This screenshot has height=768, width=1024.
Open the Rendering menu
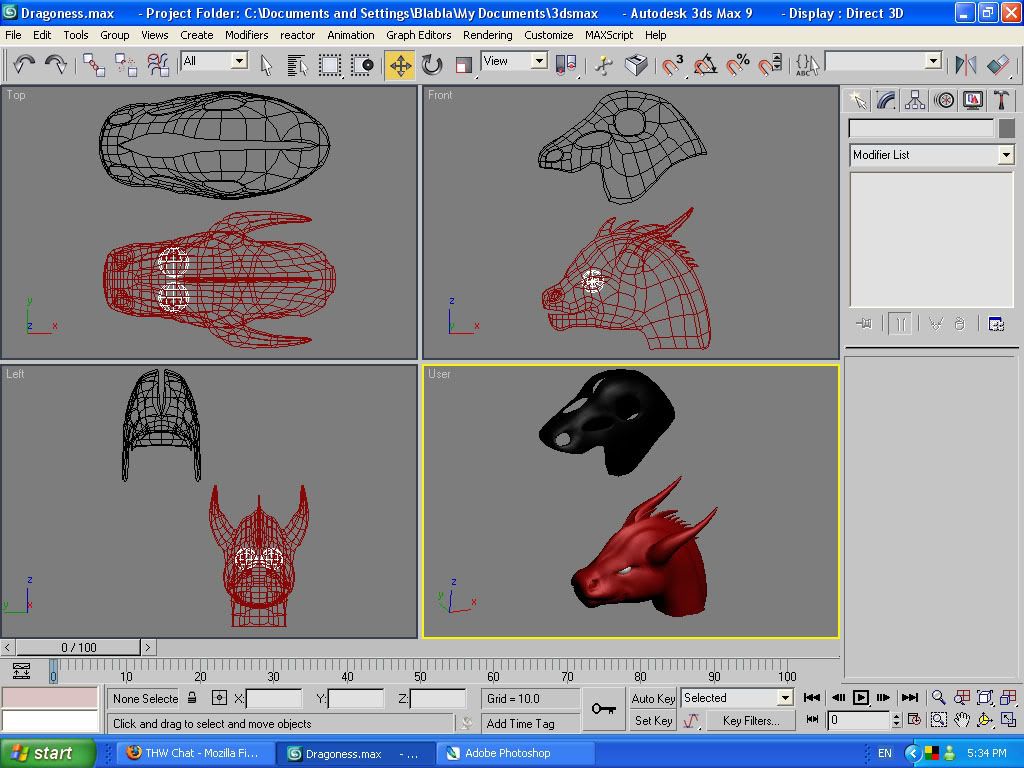tap(487, 35)
